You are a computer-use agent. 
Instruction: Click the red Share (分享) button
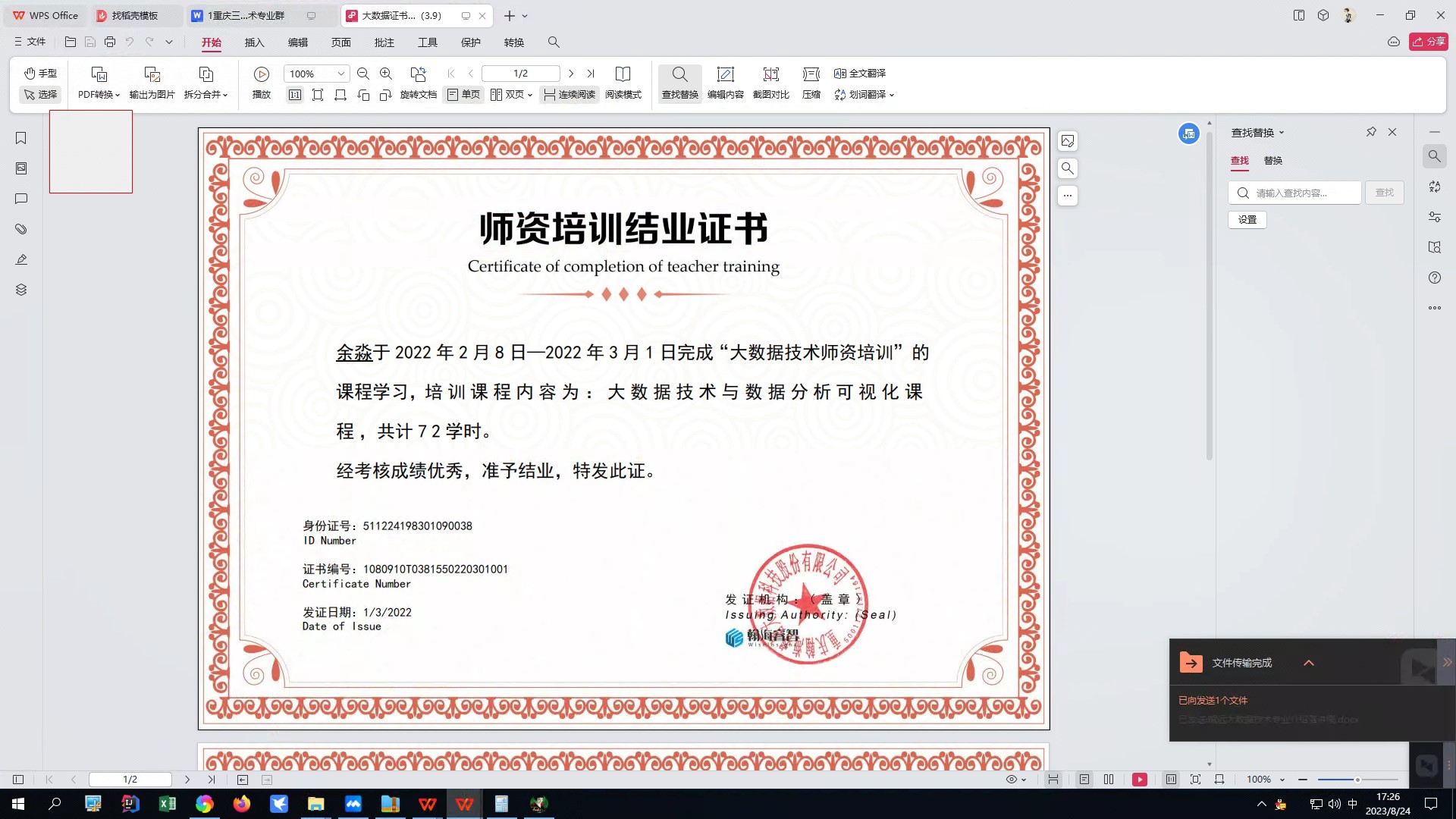click(x=1429, y=42)
